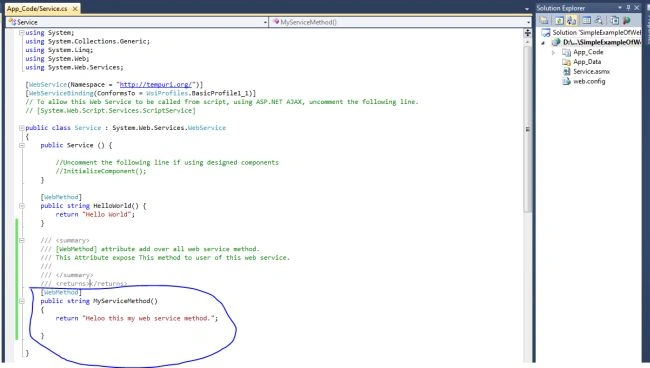The image size is (650, 368).
Task: Click "Heloo this my web service method." string
Action: click(148, 318)
